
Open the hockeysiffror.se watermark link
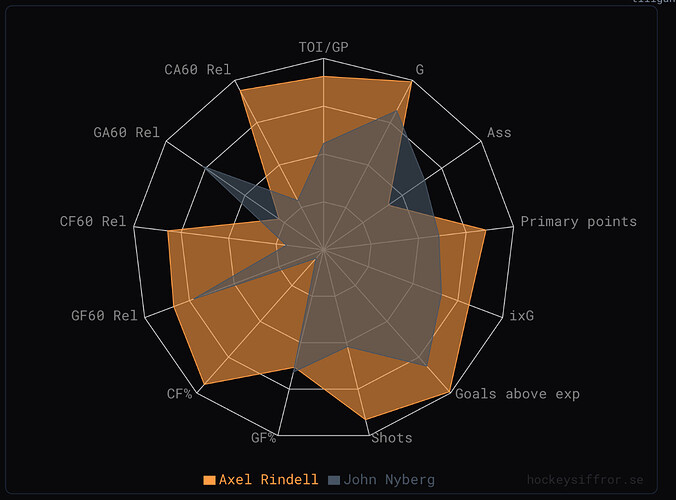tap(585, 480)
